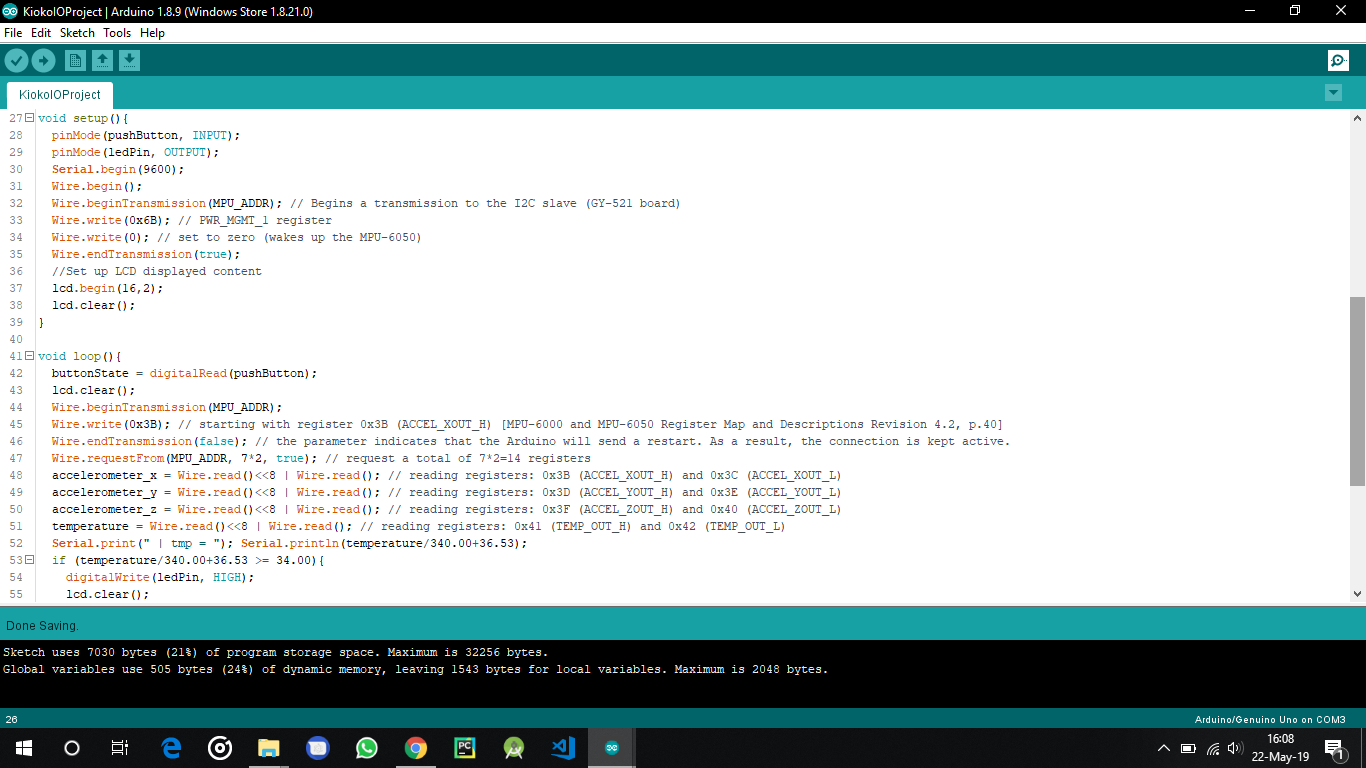Collapse the loop() function at line 41
The width and height of the screenshot is (1366, 768).
pos(29,356)
